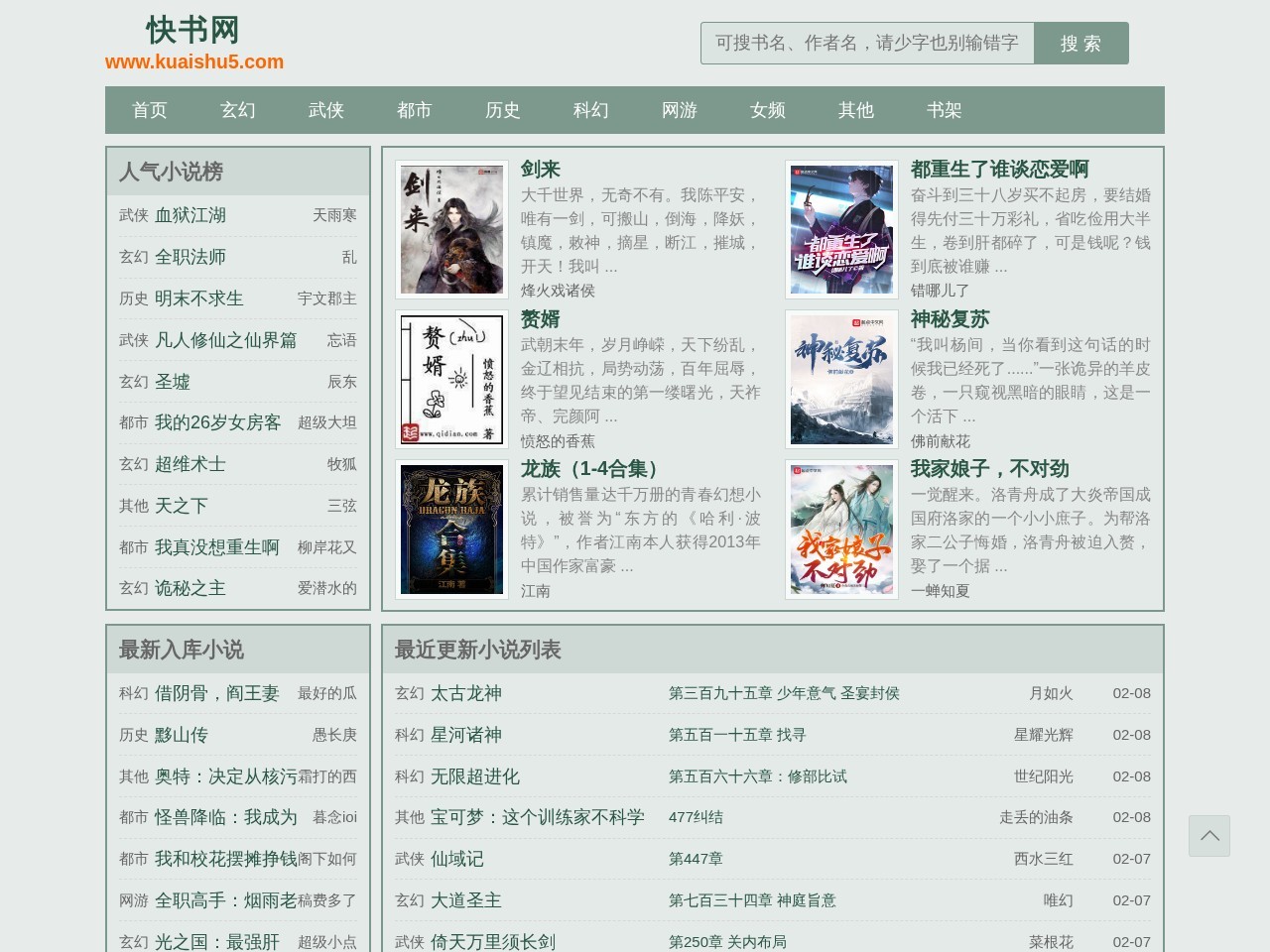
Task: Click the 我家娘子，不对劲 cover
Action: click(840, 530)
